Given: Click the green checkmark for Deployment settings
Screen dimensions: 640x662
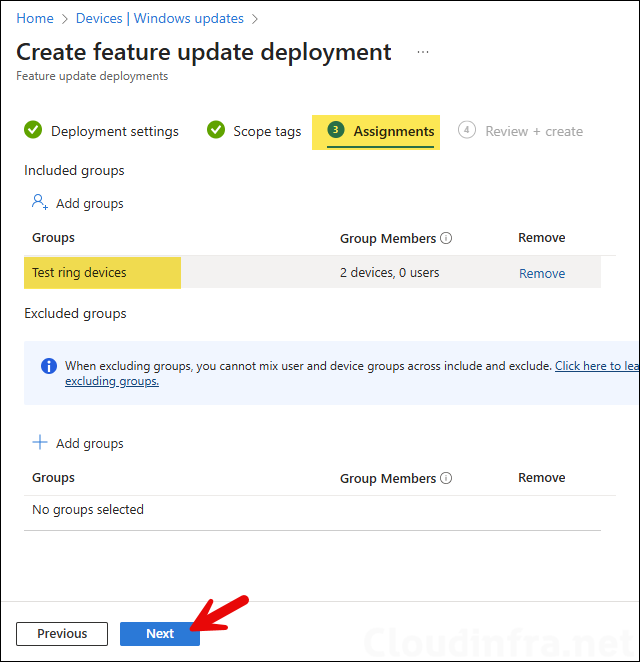Looking at the screenshot, I should [x=33, y=131].
